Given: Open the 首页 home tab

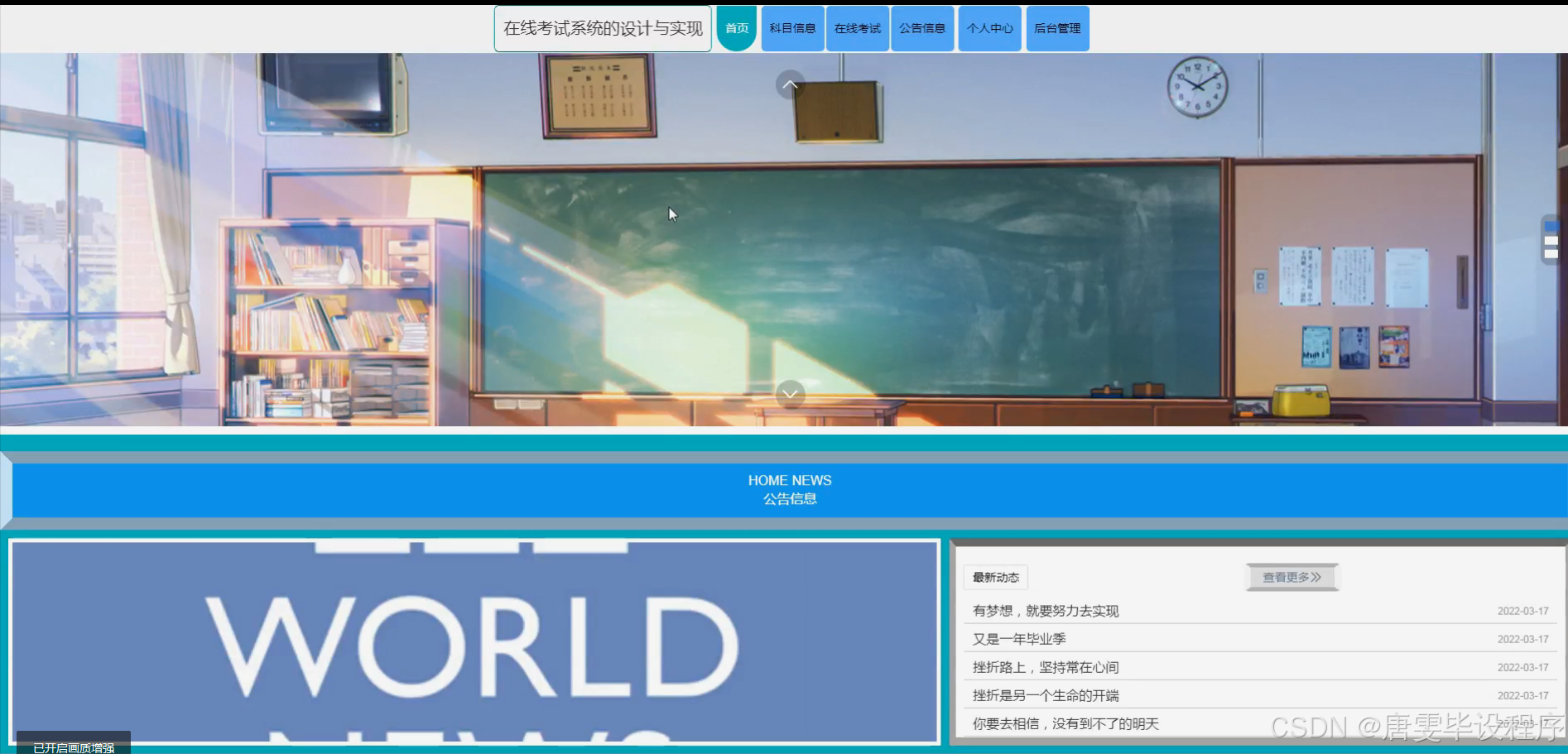Looking at the screenshot, I should [737, 28].
